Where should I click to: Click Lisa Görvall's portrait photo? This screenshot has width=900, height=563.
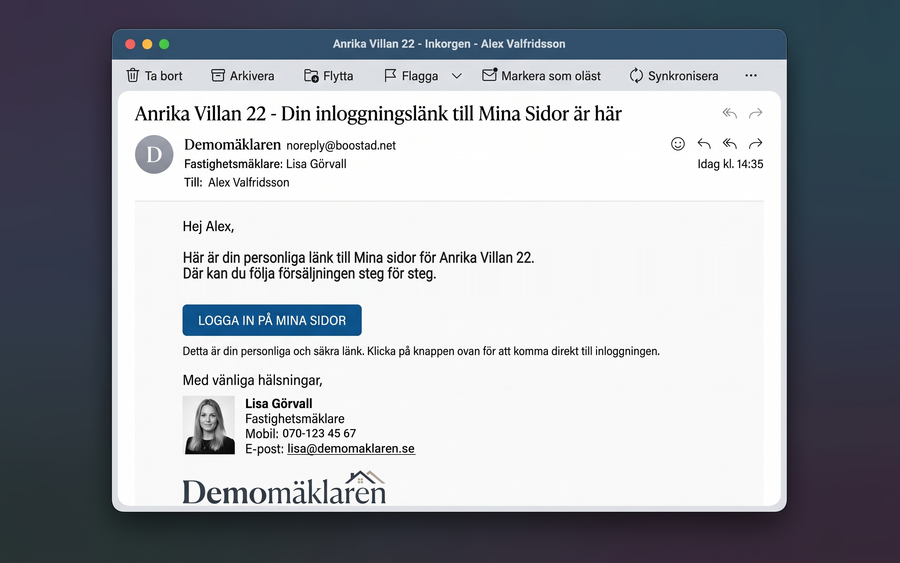coord(208,425)
